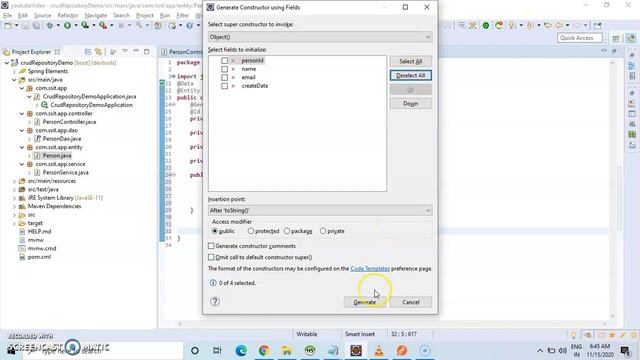
Task: Click the Open Perspective icon
Action: click(x=616, y=38)
